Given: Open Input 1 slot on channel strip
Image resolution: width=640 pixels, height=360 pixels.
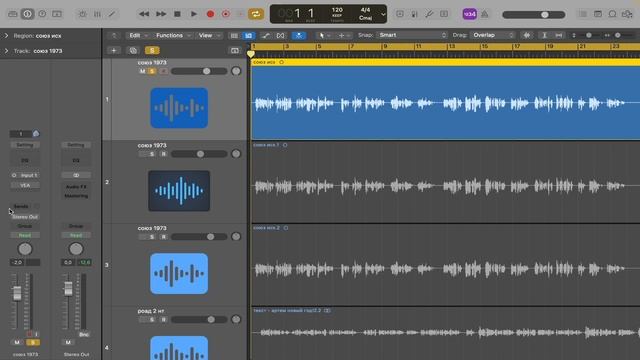Looking at the screenshot, I should click(x=25, y=175).
